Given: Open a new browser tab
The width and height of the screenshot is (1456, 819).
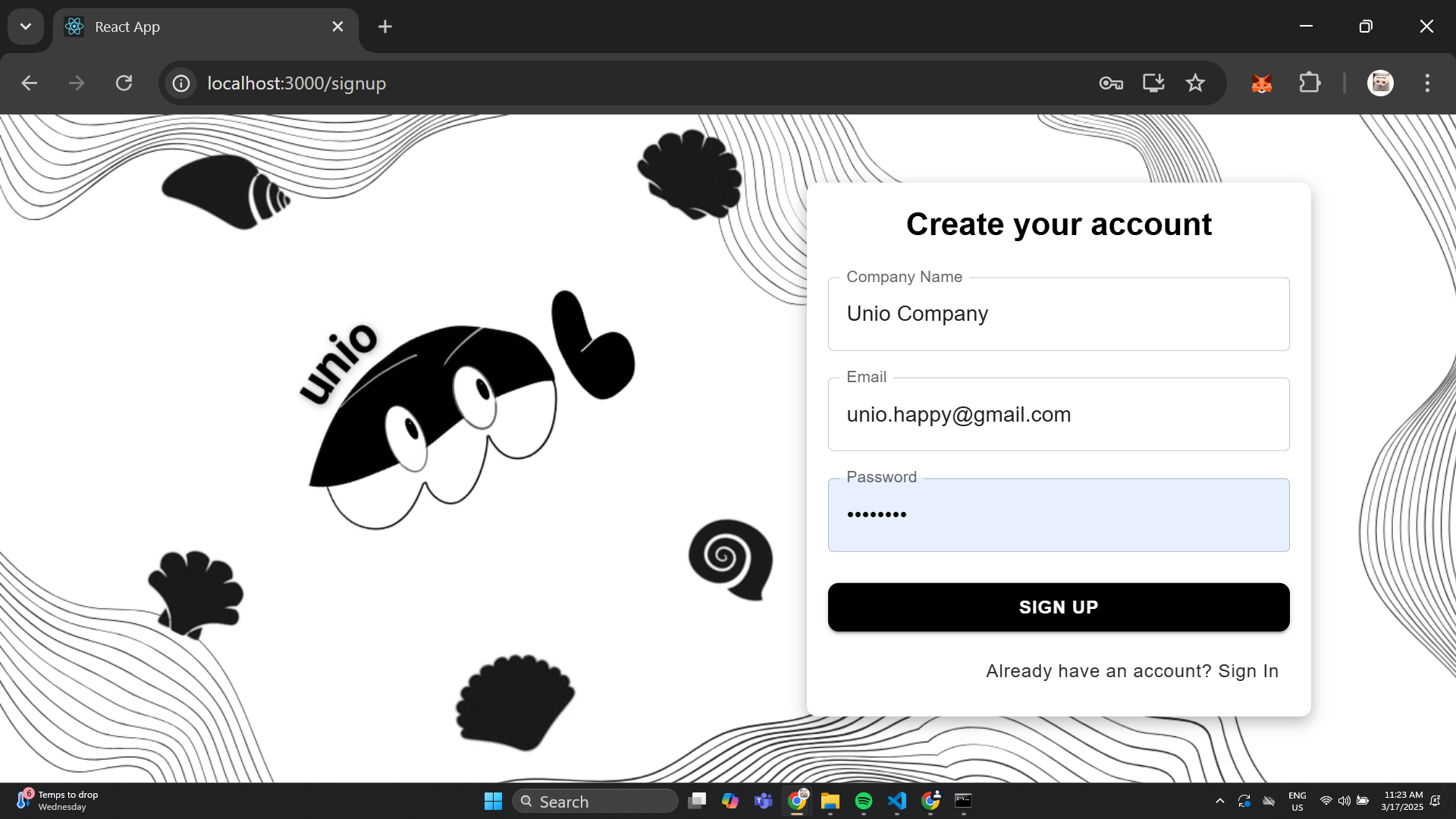Looking at the screenshot, I should 385,27.
